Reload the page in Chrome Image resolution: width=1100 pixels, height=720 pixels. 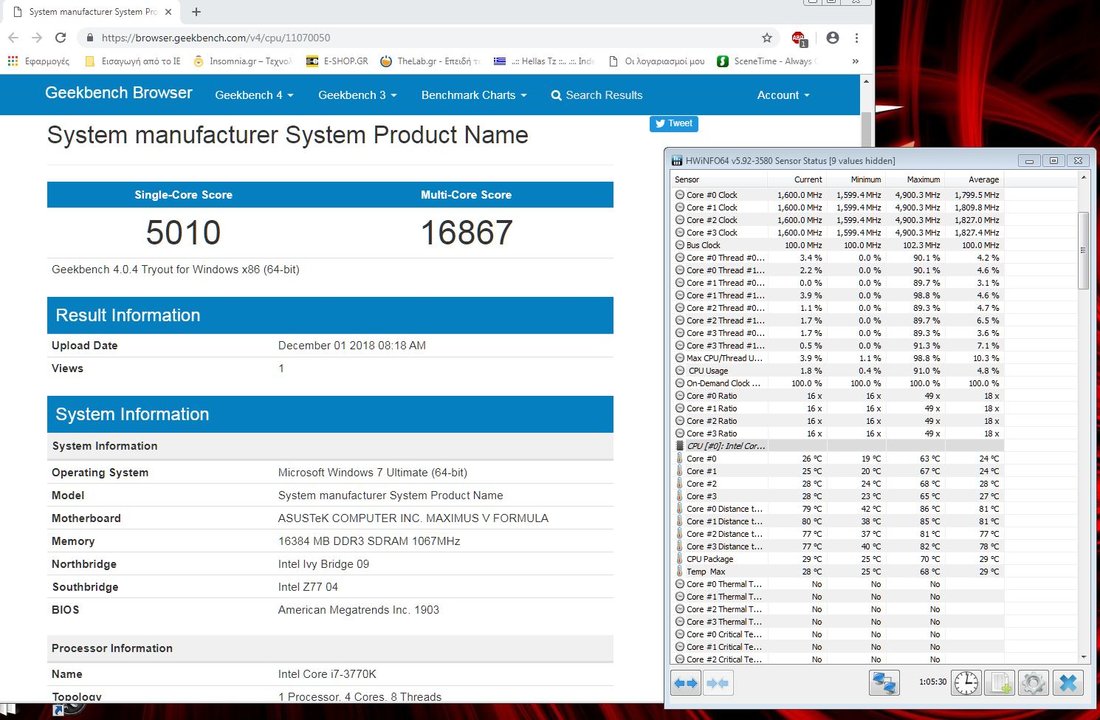(x=60, y=38)
